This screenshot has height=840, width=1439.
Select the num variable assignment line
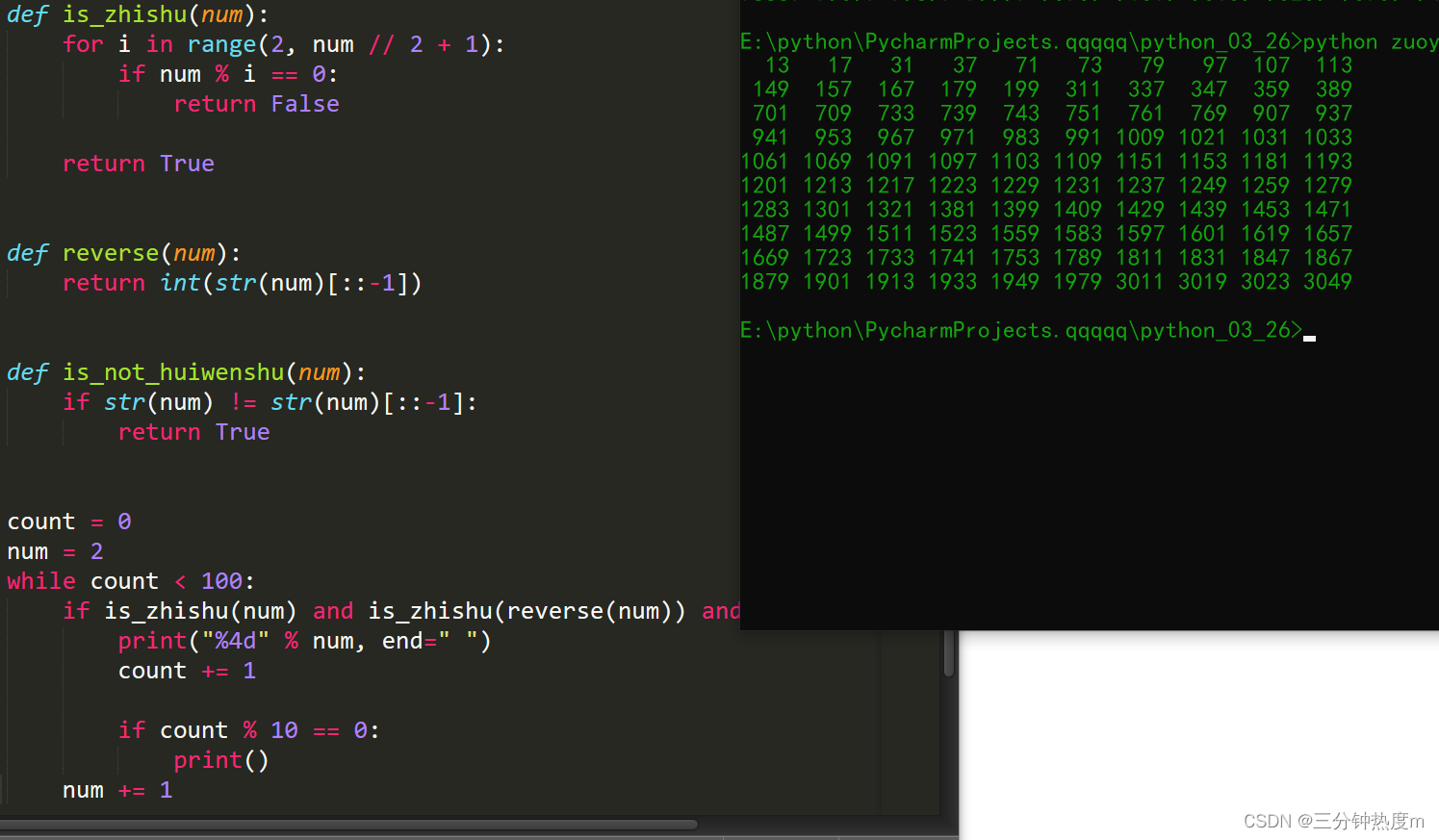(x=53, y=550)
